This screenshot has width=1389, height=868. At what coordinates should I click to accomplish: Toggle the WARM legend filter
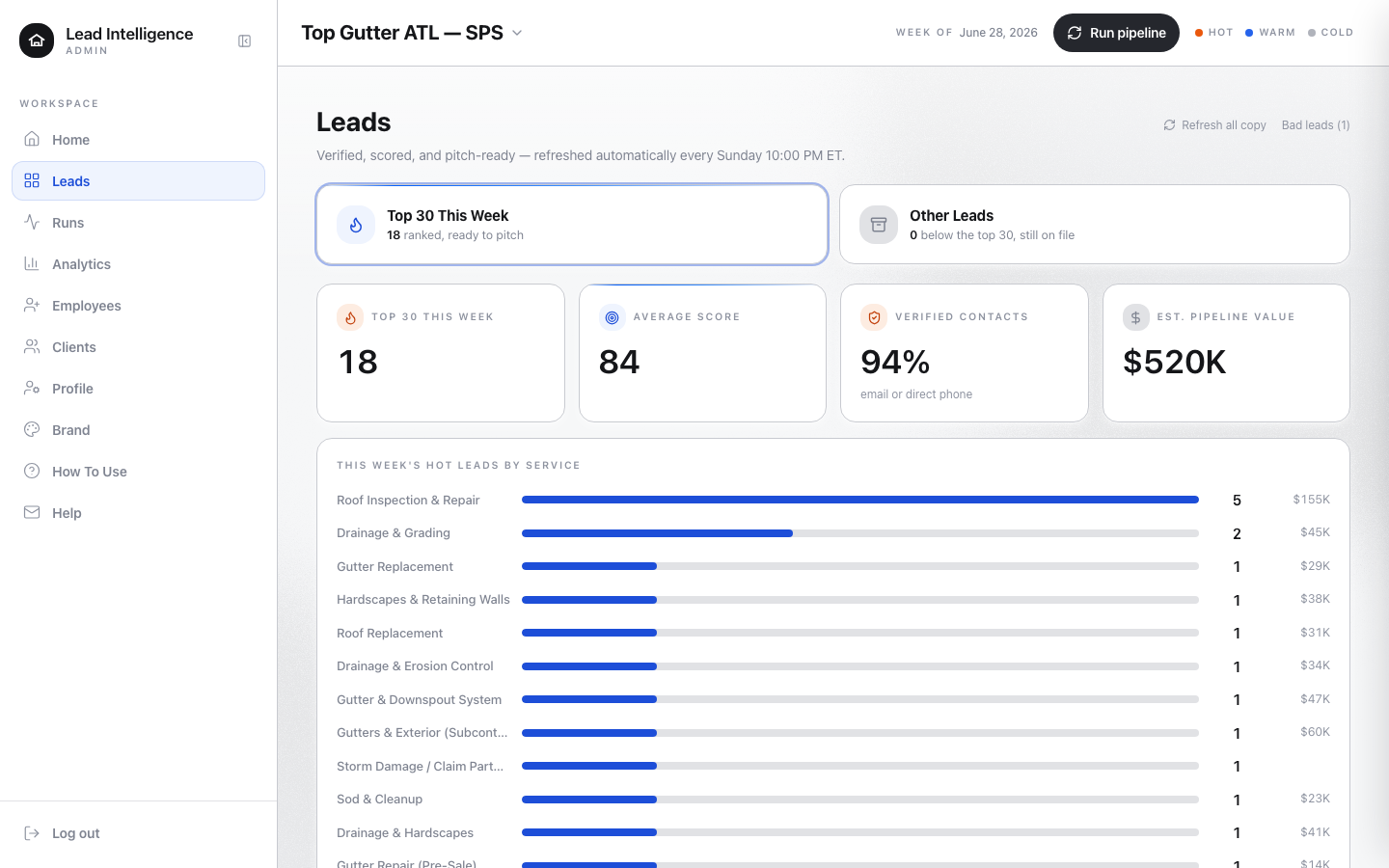1269,33
